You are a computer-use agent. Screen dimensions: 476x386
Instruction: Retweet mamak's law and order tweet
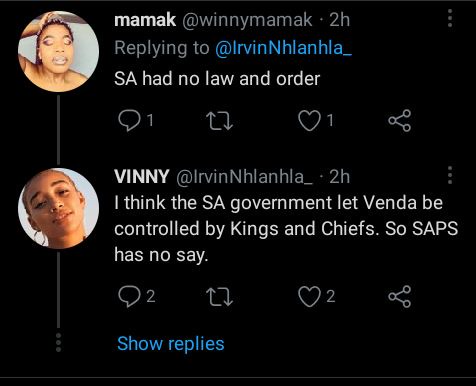(x=219, y=121)
